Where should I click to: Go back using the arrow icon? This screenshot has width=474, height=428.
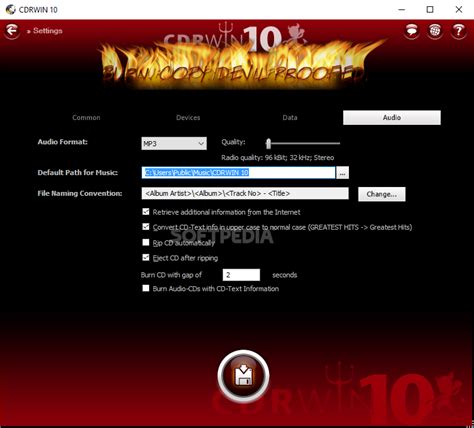(x=12, y=31)
